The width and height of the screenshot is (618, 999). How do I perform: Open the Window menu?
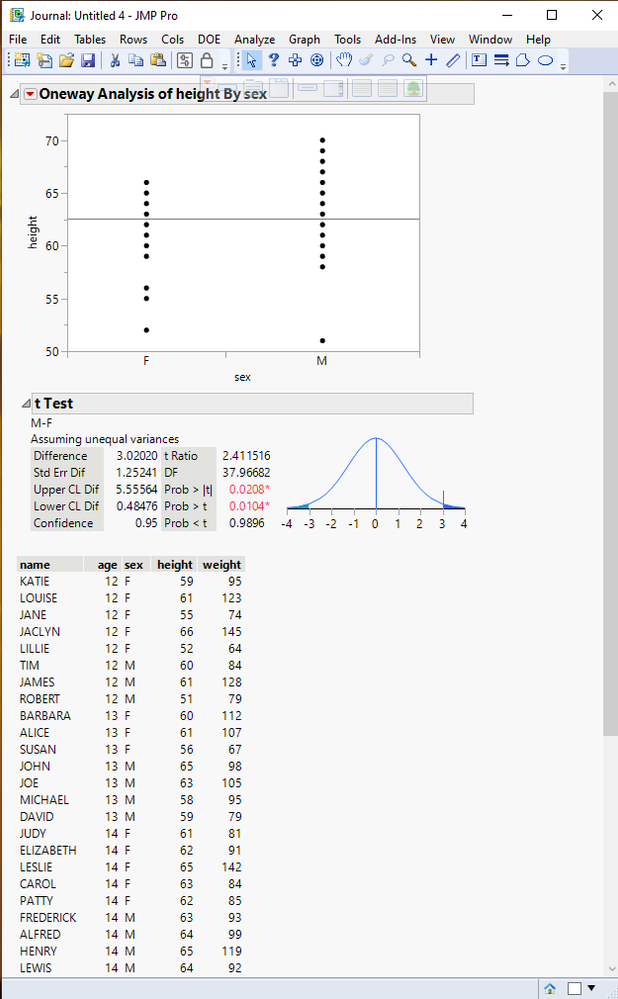tap(490, 40)
